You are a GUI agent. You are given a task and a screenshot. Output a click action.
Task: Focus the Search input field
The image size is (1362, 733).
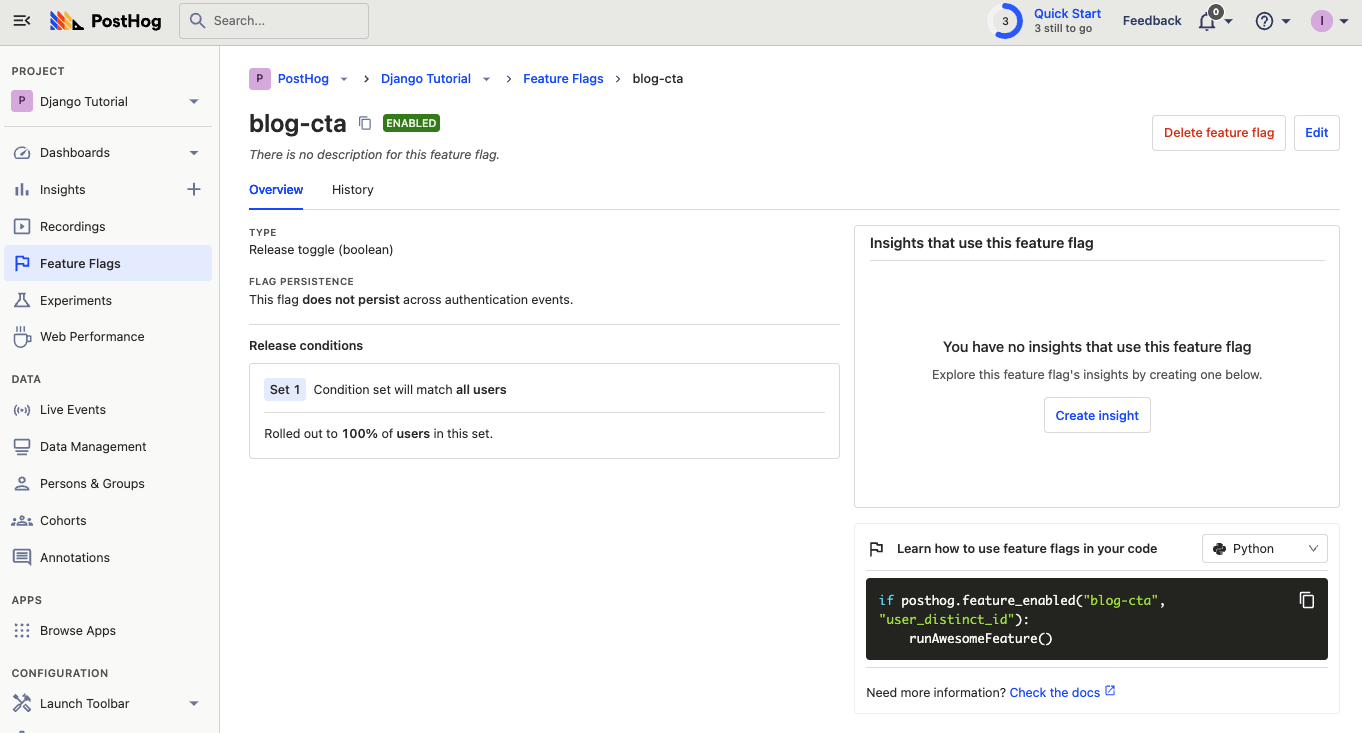point(273,21)
